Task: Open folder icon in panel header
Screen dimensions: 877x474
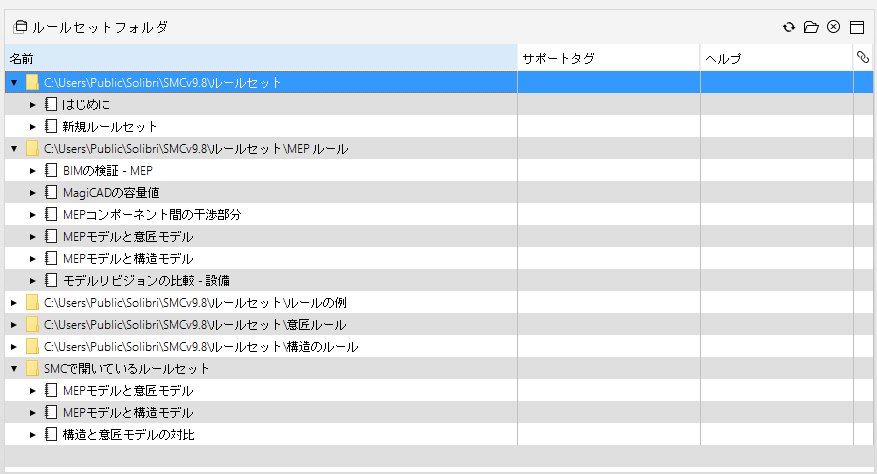Action: pyautogui.click(x=811, y=27)
